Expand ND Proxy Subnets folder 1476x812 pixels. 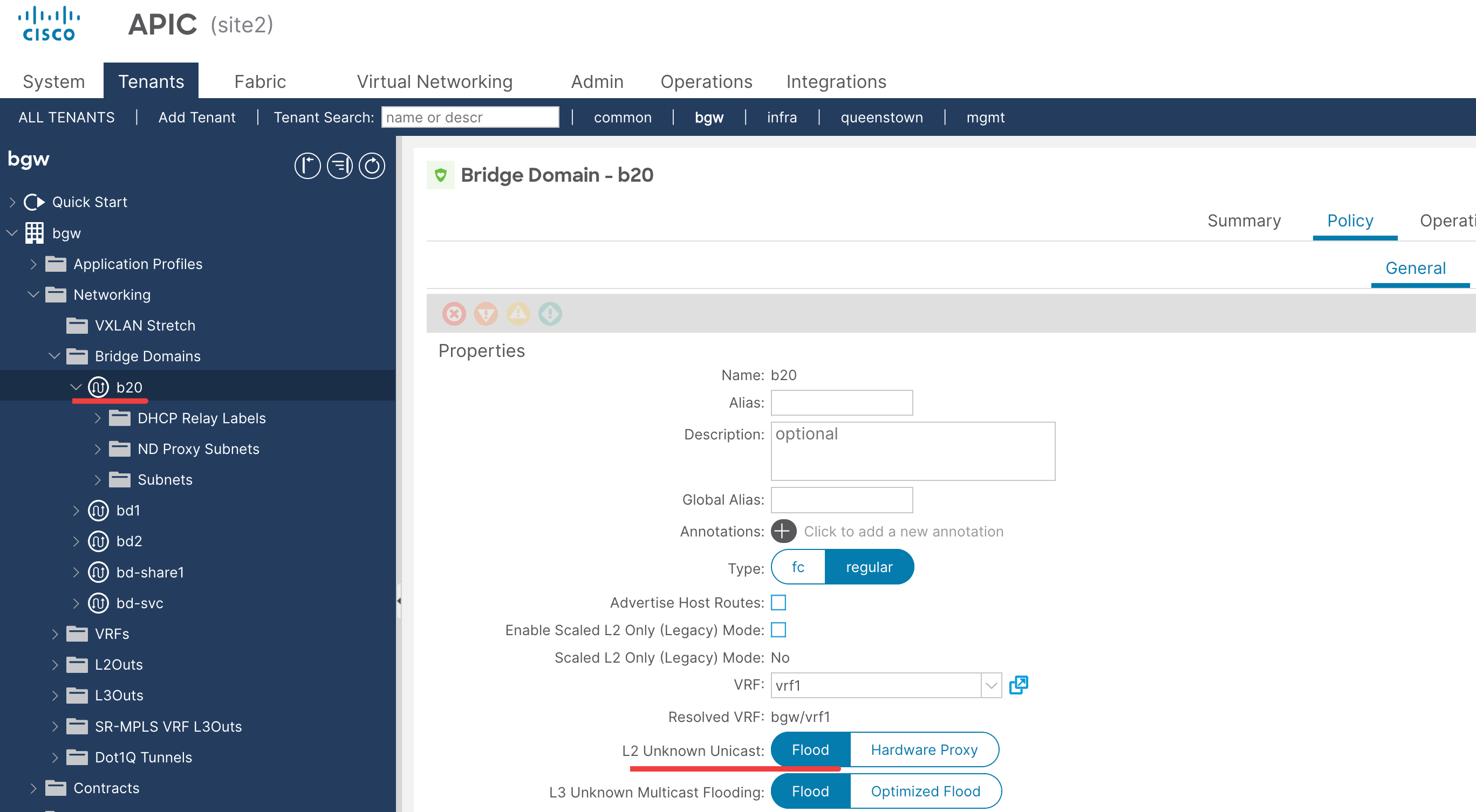[98, 449]
